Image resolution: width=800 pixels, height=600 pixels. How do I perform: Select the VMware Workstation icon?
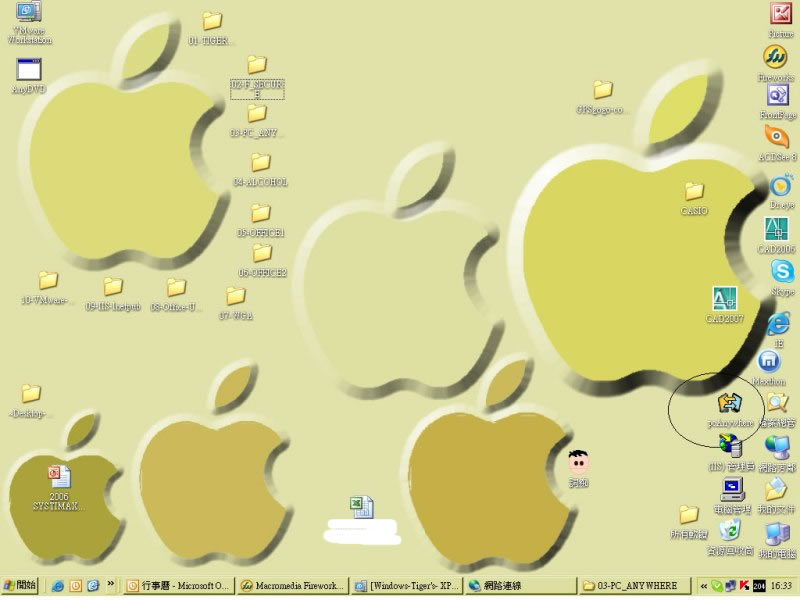pos(28,13)
